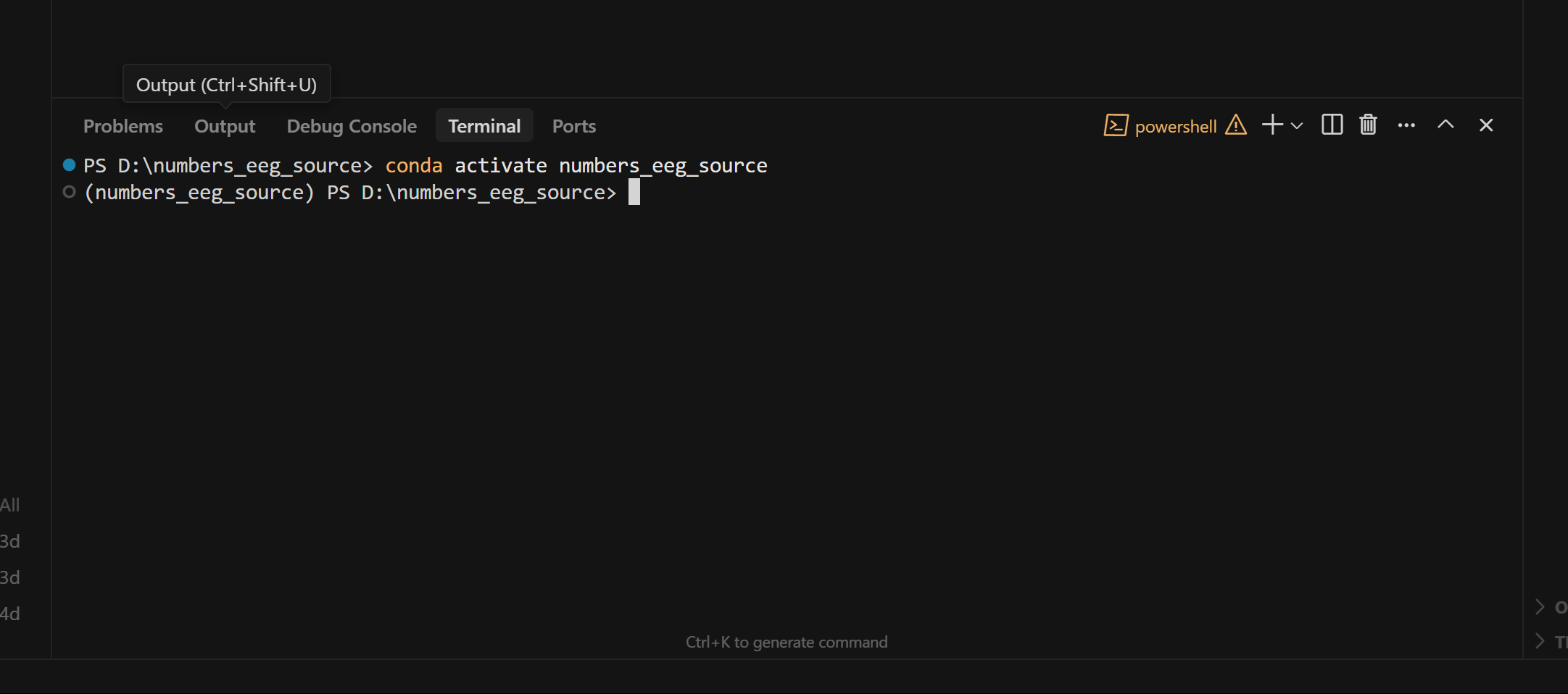
Task: Click the blue command success decoration circle
Action: [69, 164]
